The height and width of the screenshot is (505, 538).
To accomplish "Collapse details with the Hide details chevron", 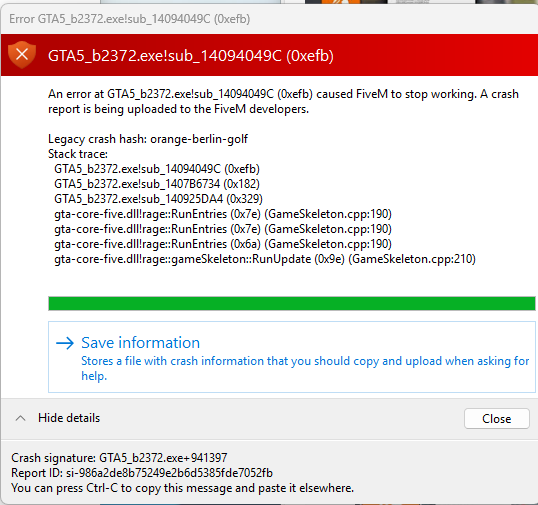I will pos(21,418).
